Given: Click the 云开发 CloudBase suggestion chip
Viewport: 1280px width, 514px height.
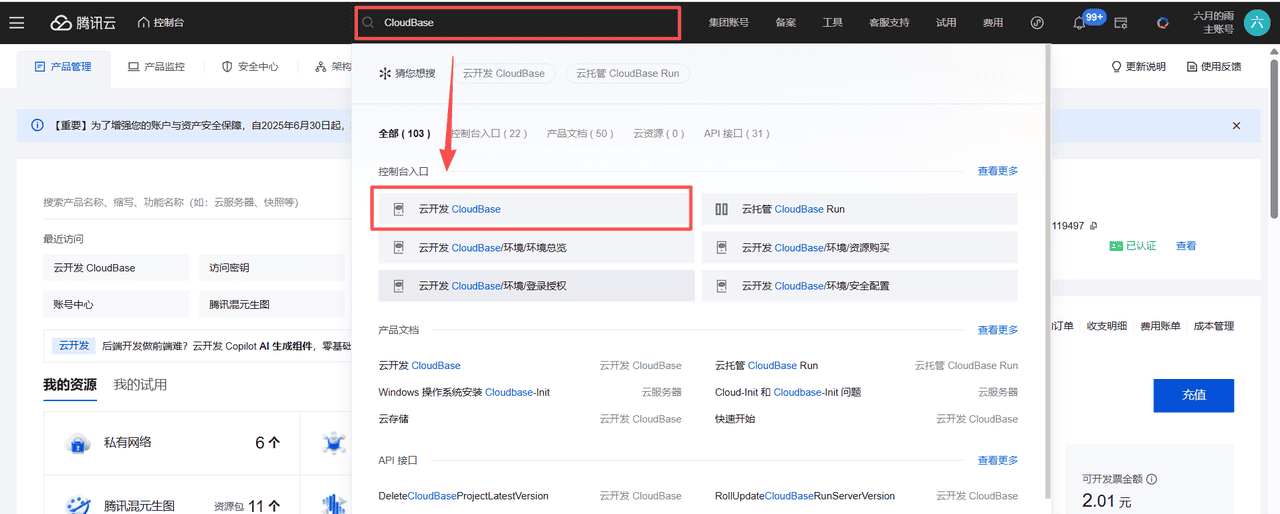Looking at the screenshot, I should click(x=506, y=73).
